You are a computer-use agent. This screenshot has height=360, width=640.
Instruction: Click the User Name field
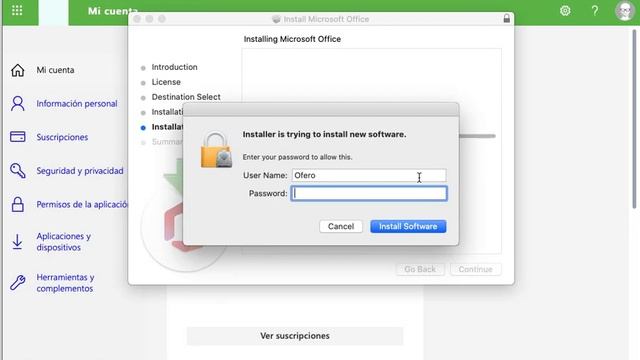369,176
